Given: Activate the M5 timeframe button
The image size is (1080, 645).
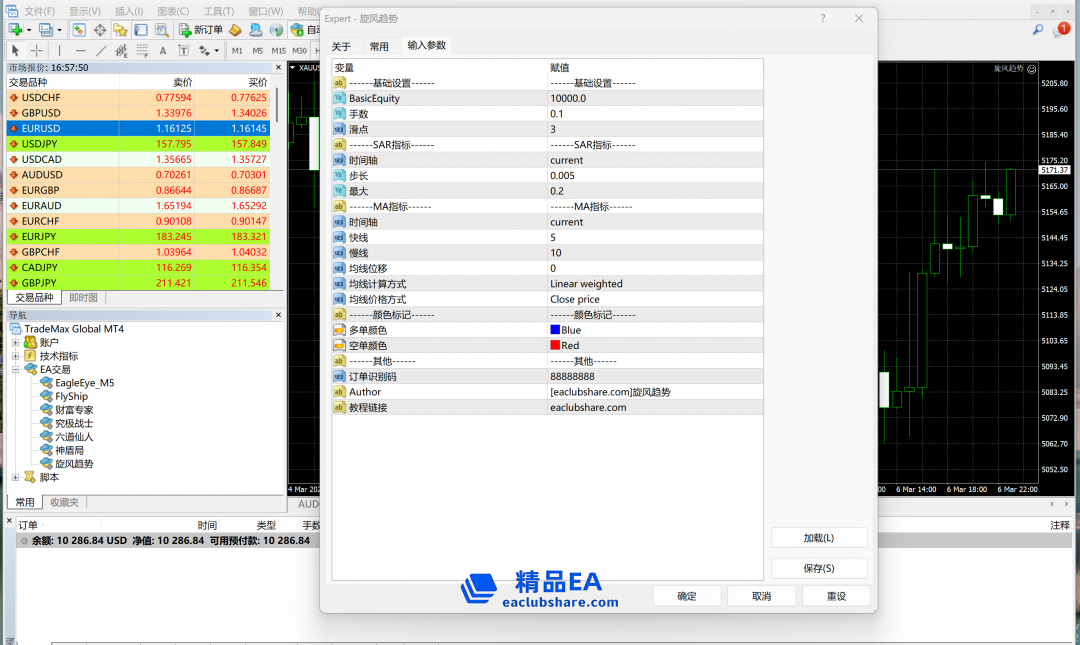Looking at the screenshot, I should pyautogui.click(x=257, y=50).
